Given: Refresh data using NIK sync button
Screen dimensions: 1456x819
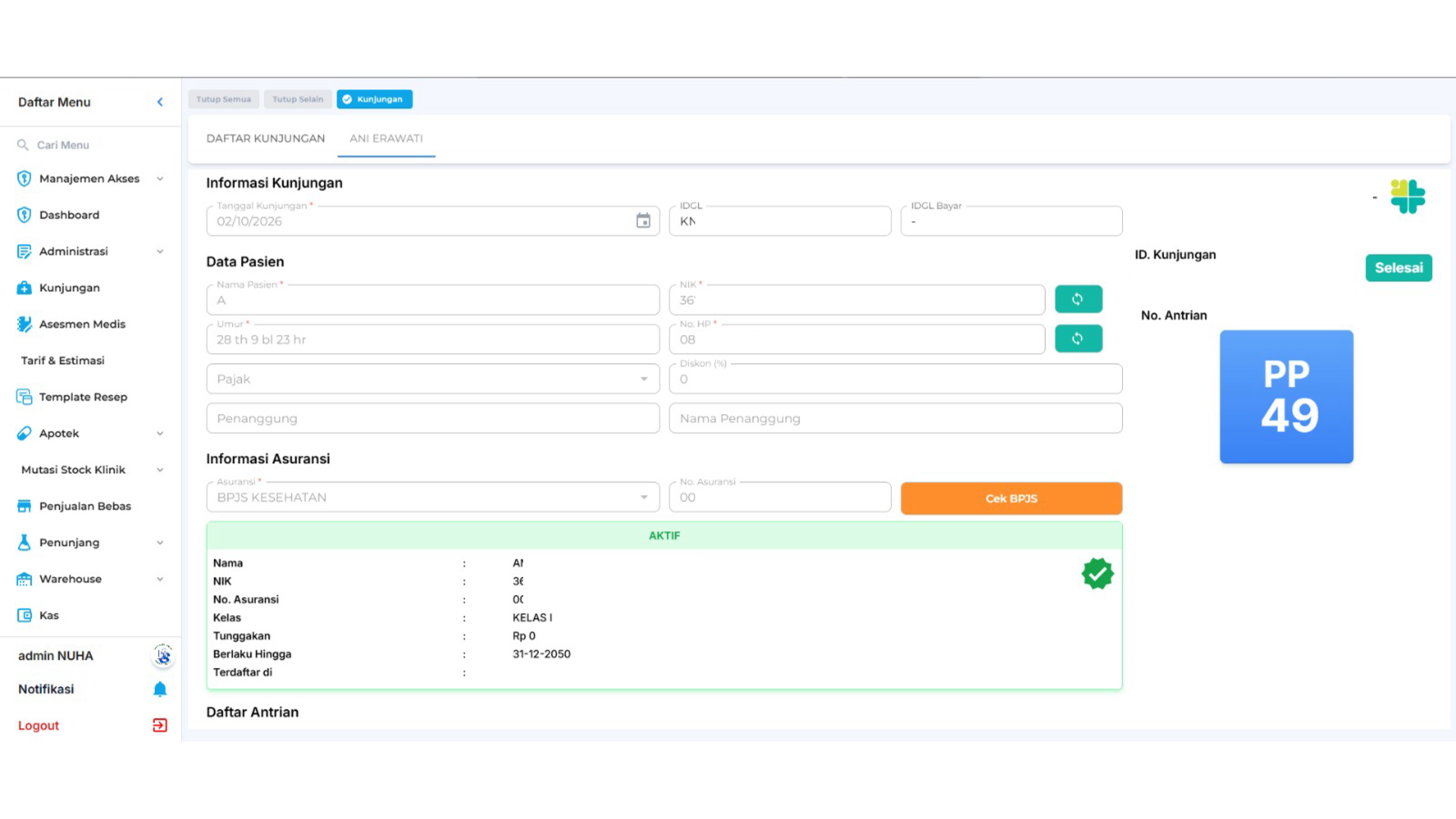Looking at the screenshot, I should pos(1078,298).
